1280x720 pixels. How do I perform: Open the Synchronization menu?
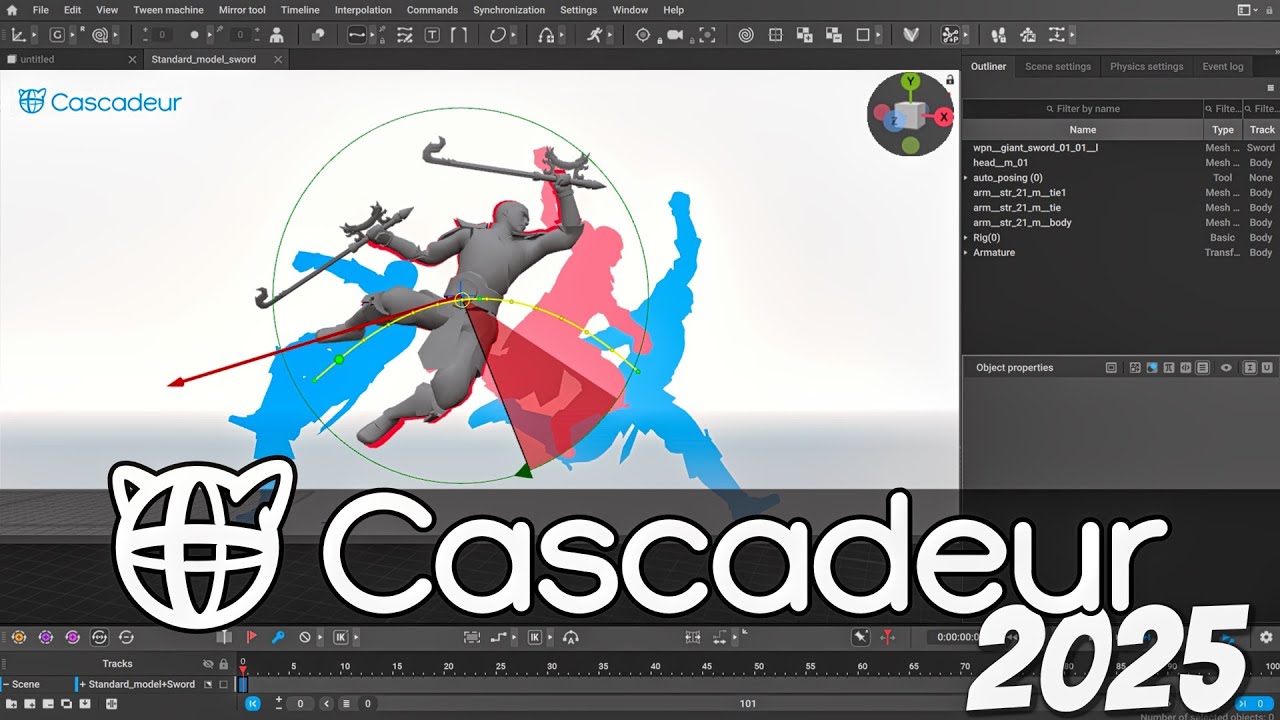509,10
